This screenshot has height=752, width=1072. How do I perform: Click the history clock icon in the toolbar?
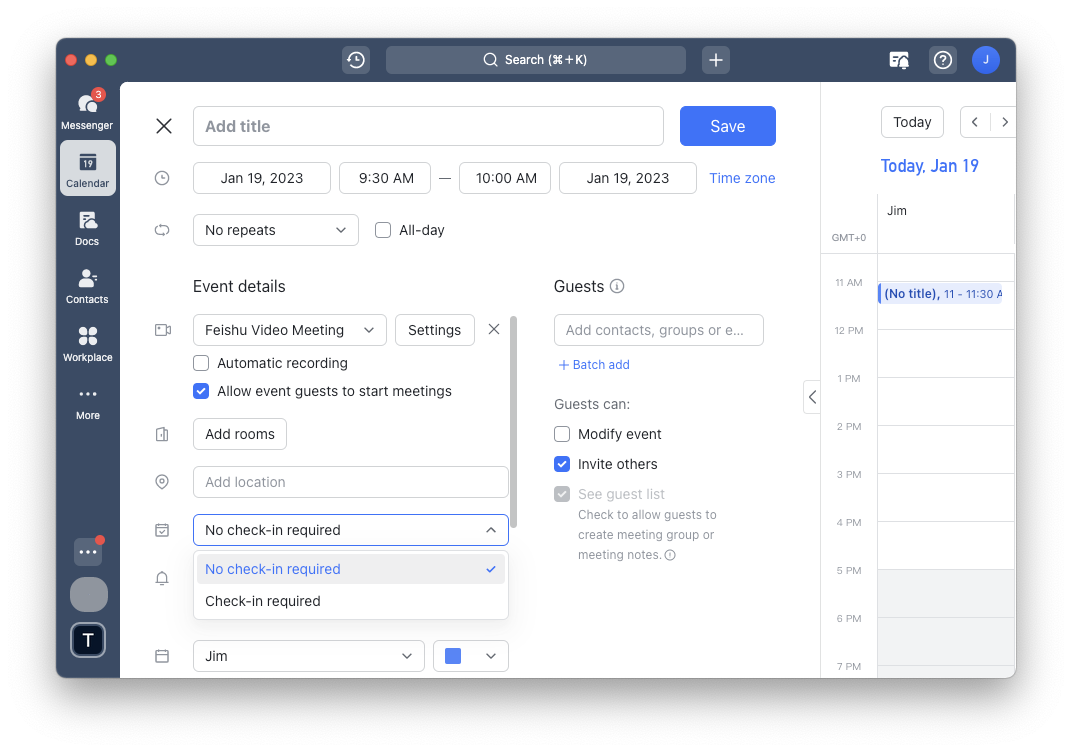point(355,60)
